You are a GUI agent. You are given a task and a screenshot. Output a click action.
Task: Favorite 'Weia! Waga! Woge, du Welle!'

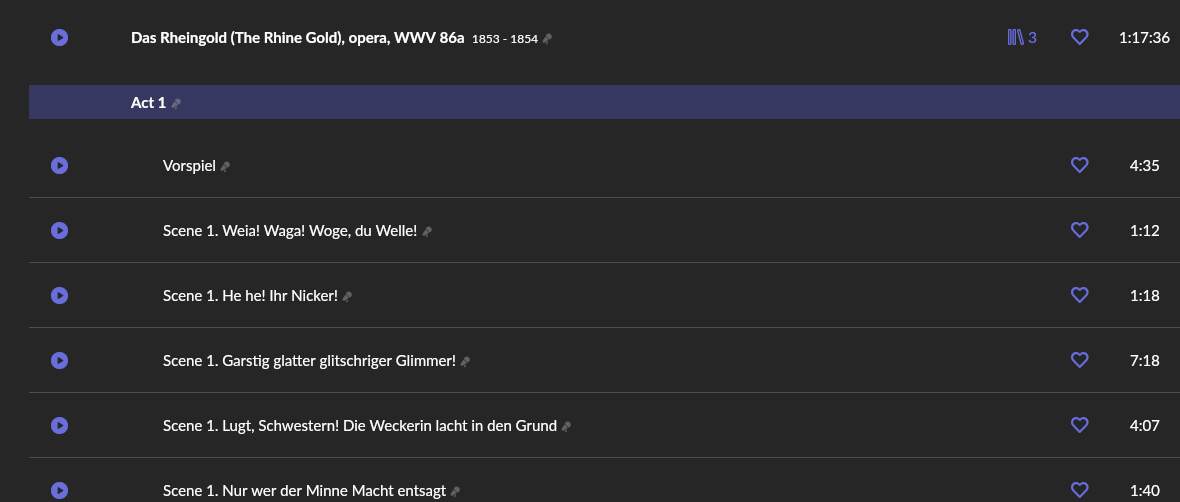click(x=1079, y=231)
